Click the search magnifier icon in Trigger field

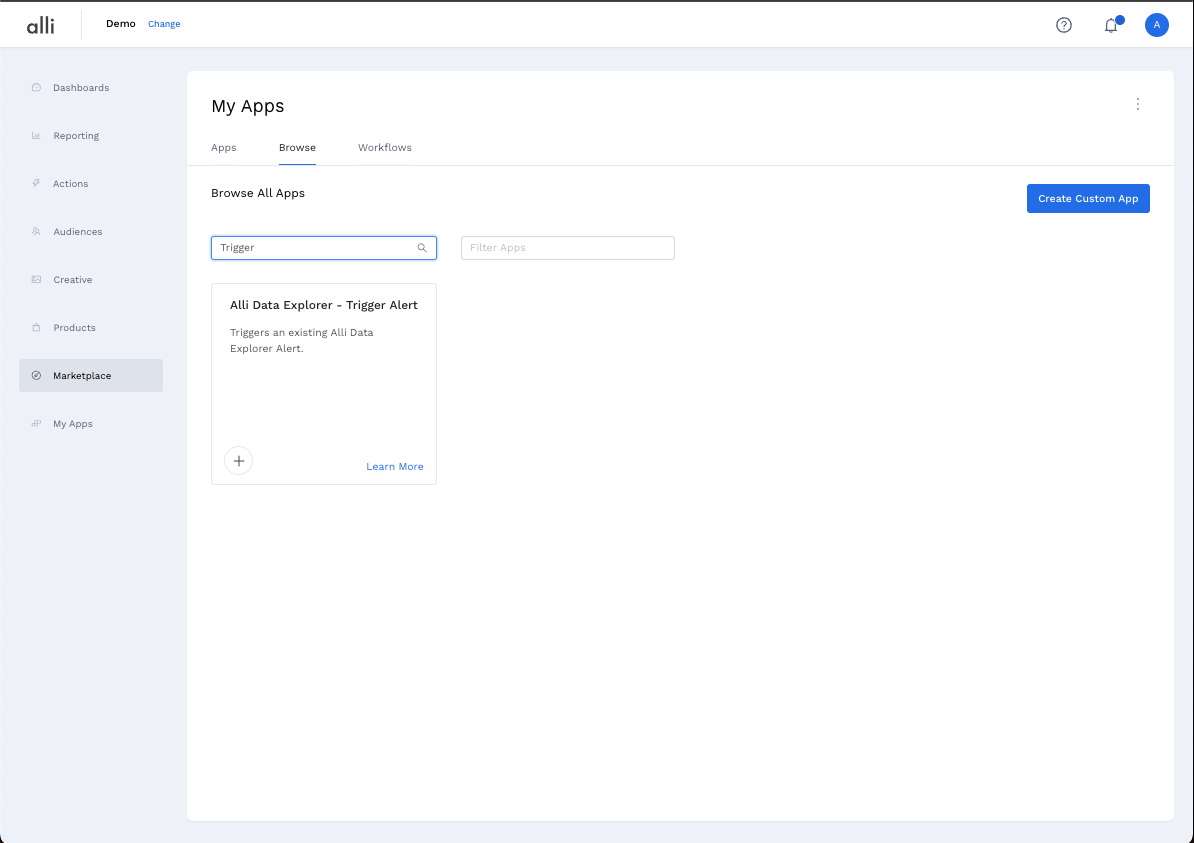pos(422,248)
